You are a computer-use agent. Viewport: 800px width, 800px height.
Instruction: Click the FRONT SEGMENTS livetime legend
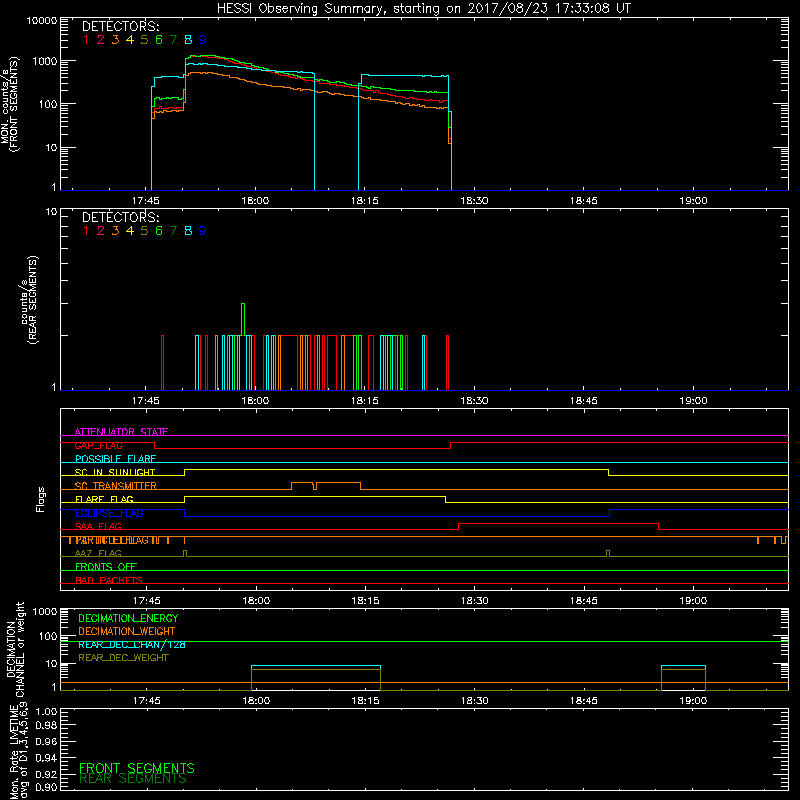pyautogui.click(x=137, y=768)
